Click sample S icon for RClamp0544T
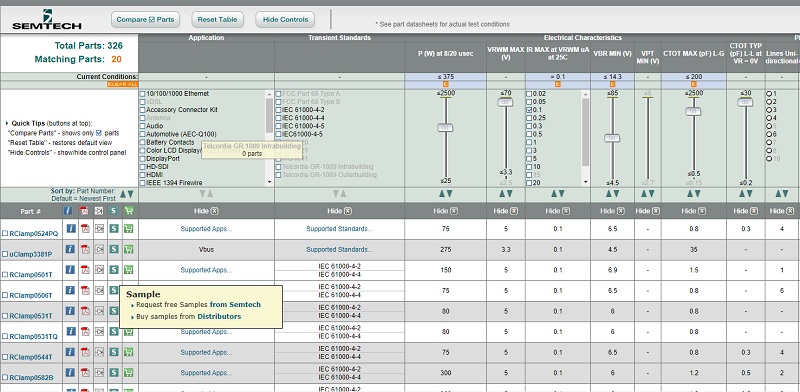800x392 pixels. click(114, 352)
